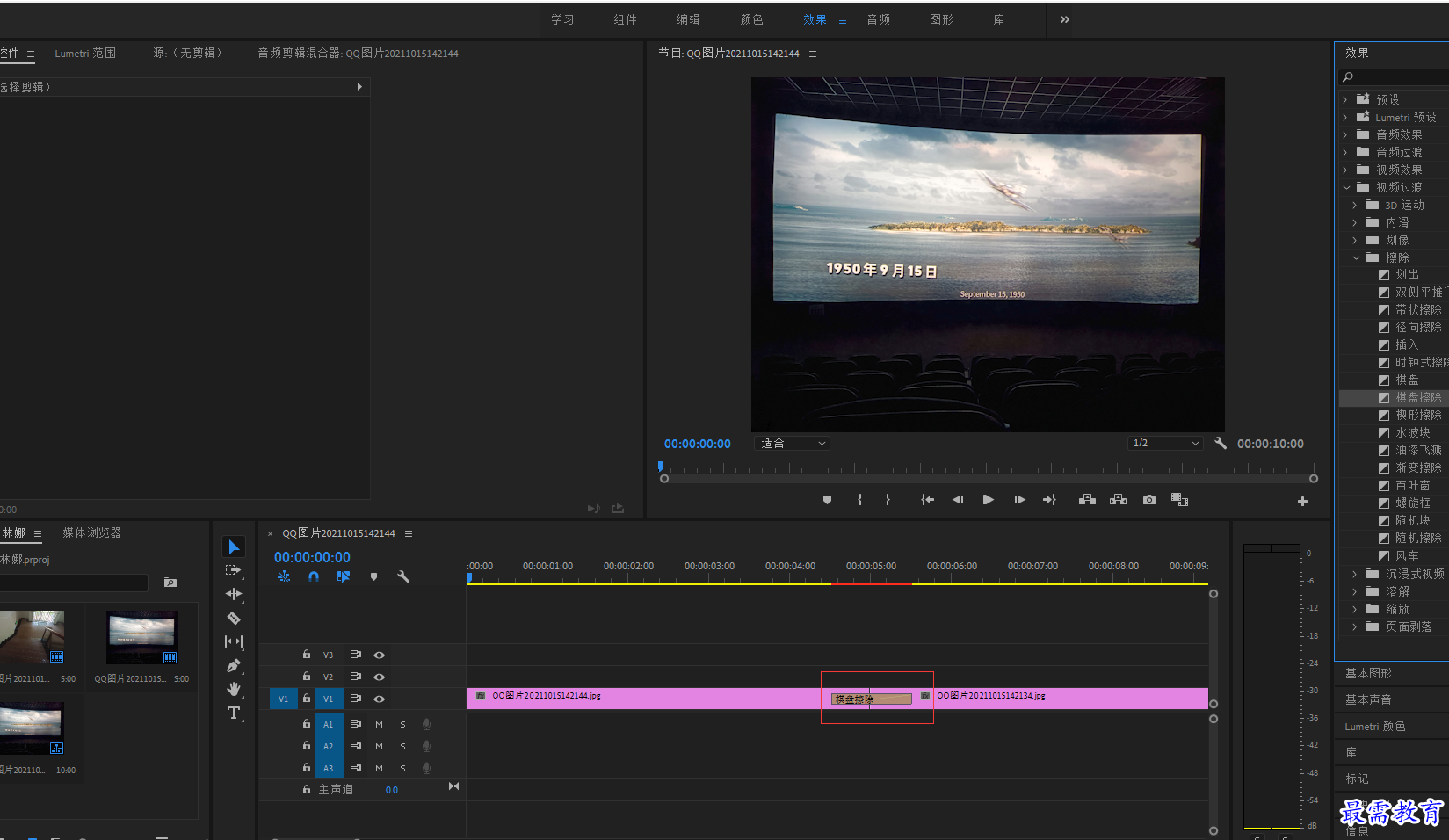Step forward one frame in Program monitor
This screenshot has width=1449, height=840.
click(1019, 500)
